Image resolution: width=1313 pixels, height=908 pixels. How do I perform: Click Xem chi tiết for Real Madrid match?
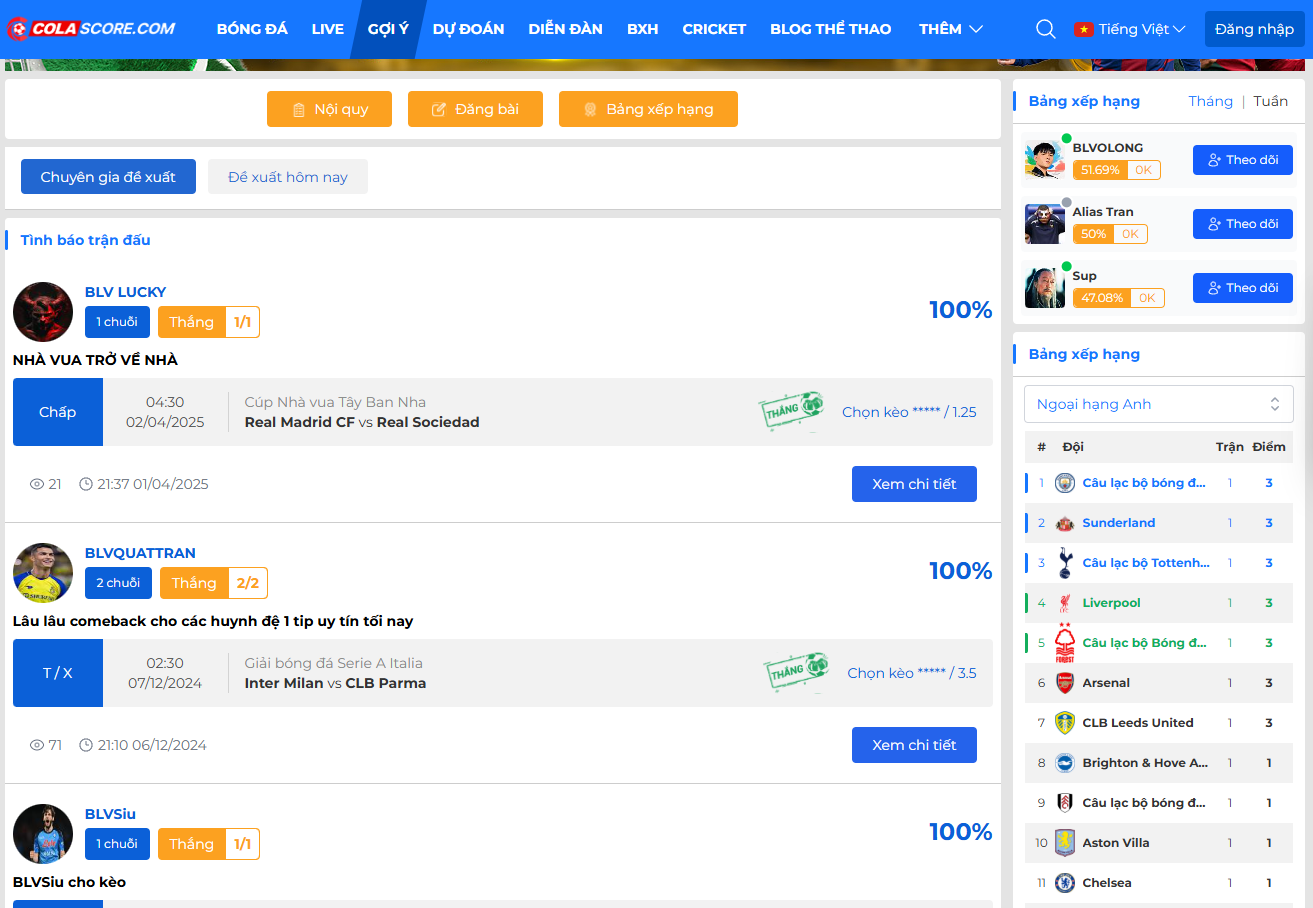(914, 484)
